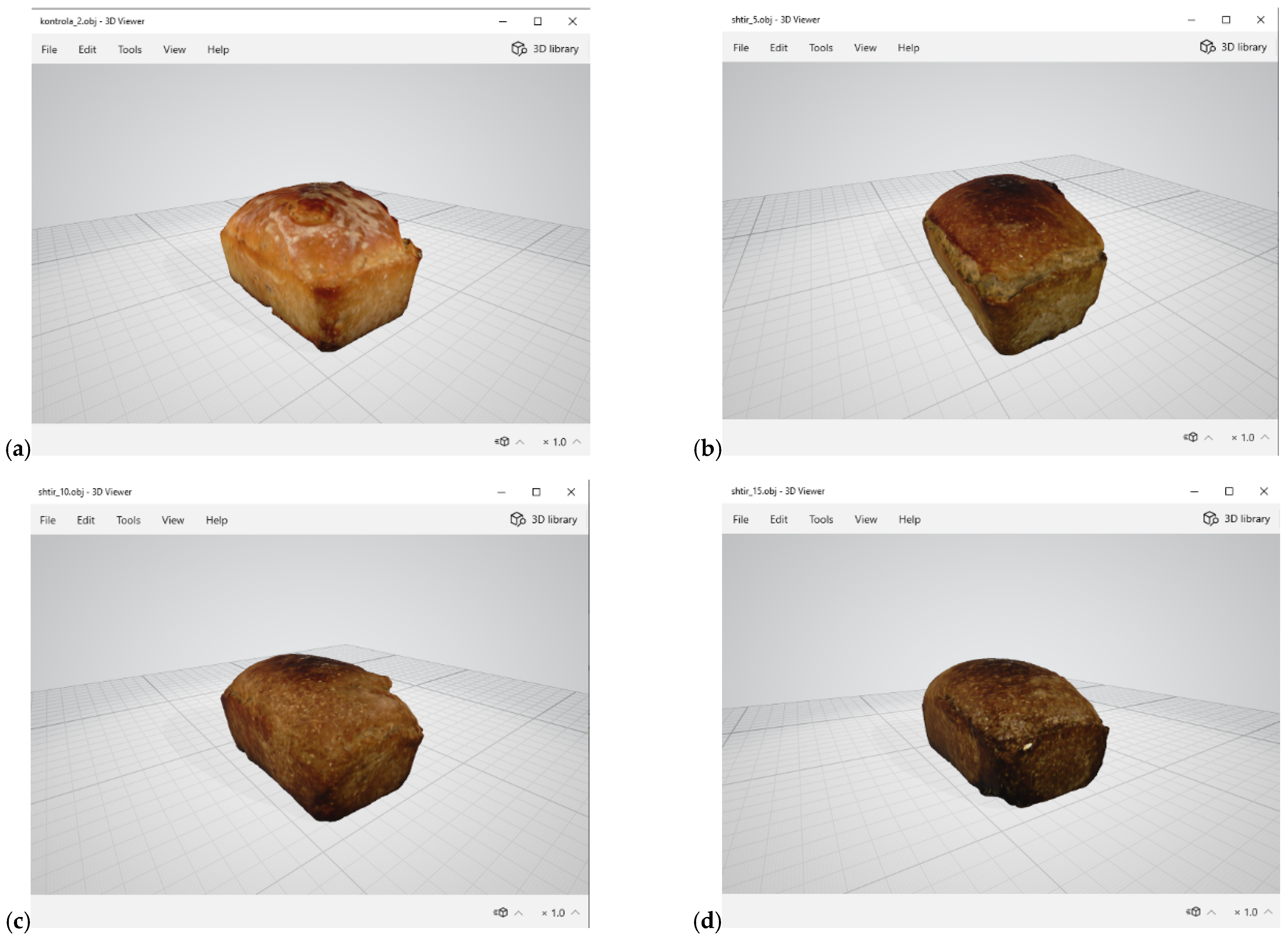The height and width of the screenshot is (941, 1288).
Task: Expand animation speed x1.0 chevron in kontrola_2 window
Action: [x=576, y=441]
